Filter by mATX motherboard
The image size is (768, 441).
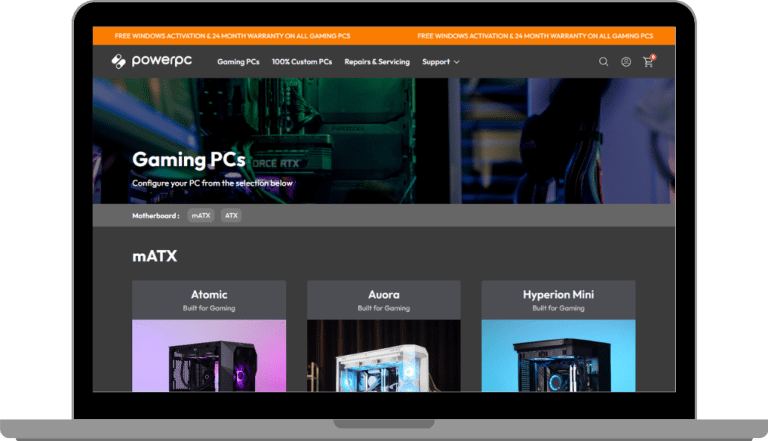[x=201, y=216]
